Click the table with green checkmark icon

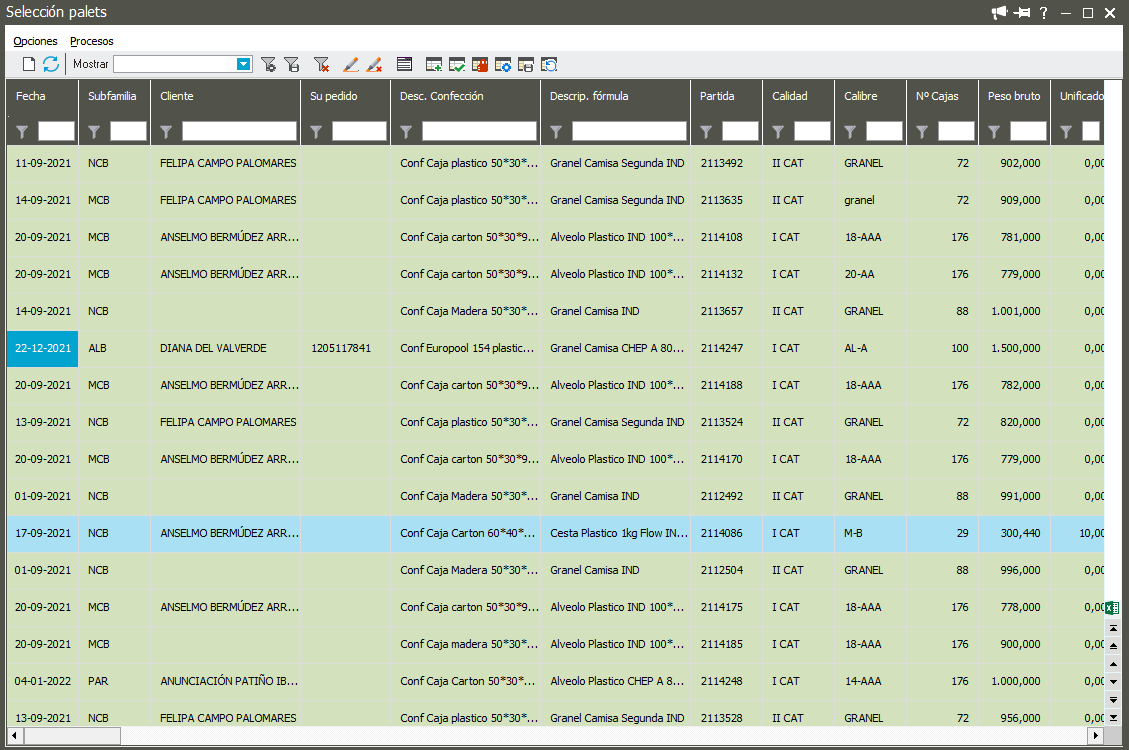[457, 64]
